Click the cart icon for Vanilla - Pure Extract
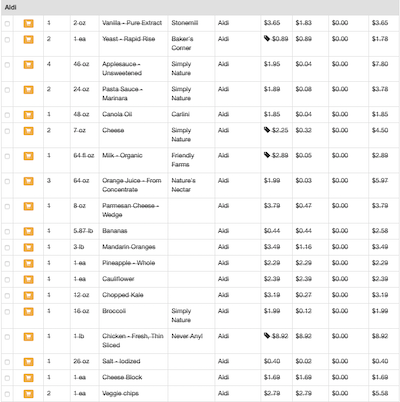 tap(29, 23)
